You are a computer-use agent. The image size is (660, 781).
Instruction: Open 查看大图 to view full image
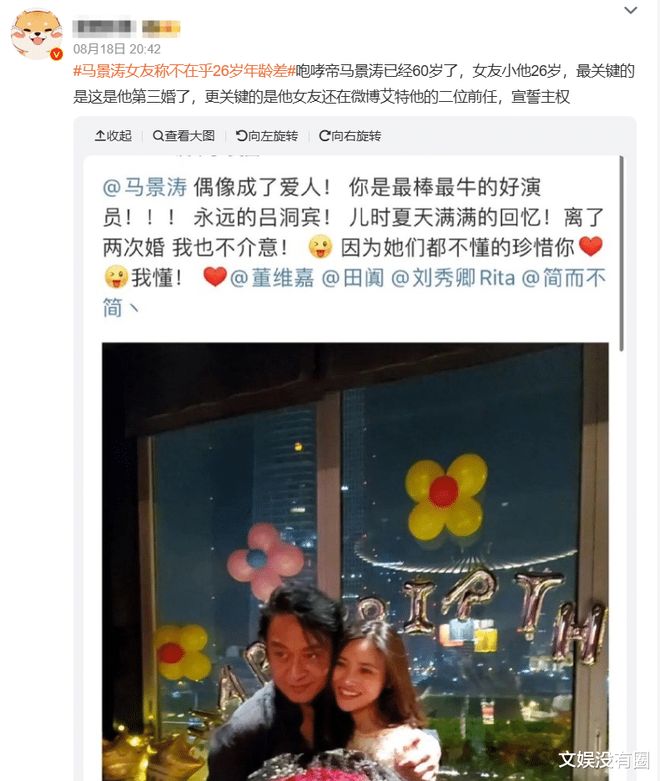[184, 135]
